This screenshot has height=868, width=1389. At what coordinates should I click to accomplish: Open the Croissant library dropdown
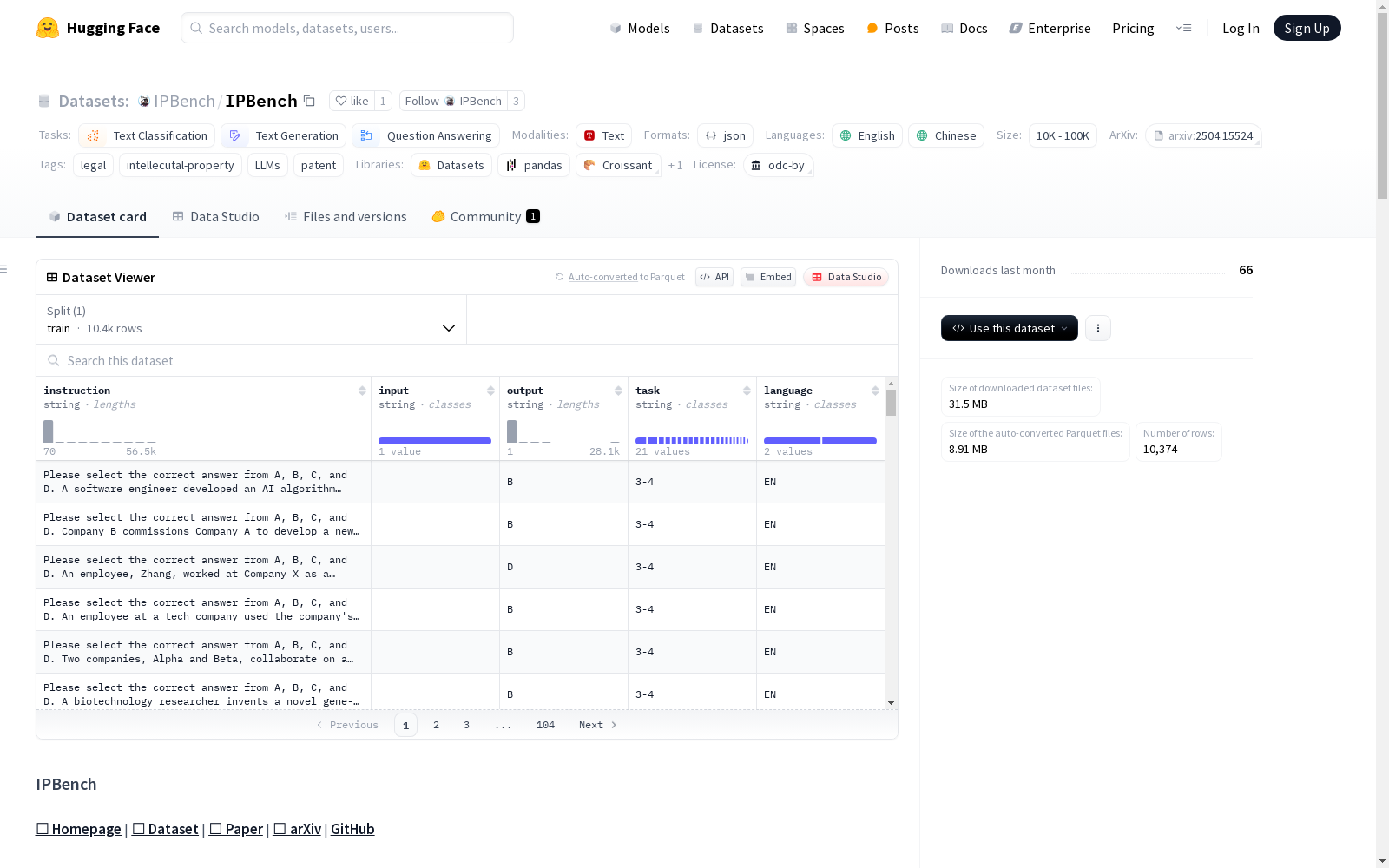pos(618,165)
